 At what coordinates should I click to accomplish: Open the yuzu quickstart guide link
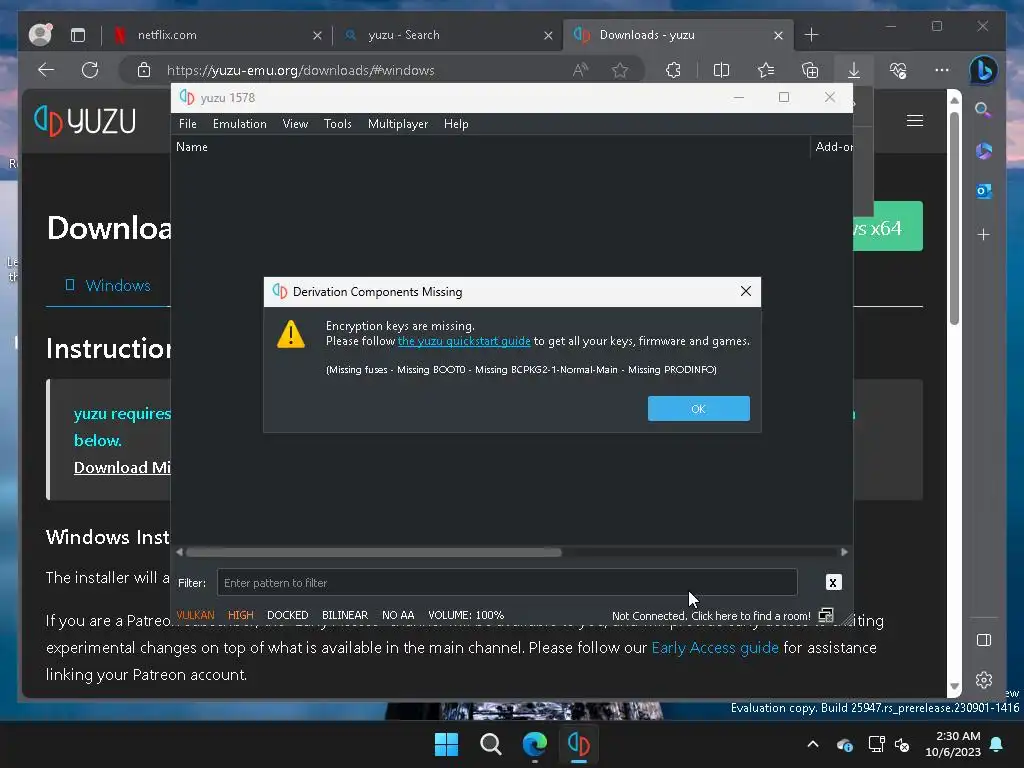(x=464, y=341)
